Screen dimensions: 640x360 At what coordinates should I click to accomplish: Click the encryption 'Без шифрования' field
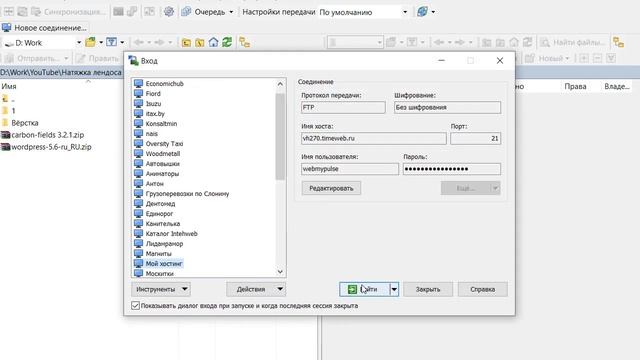click(447, 107)
